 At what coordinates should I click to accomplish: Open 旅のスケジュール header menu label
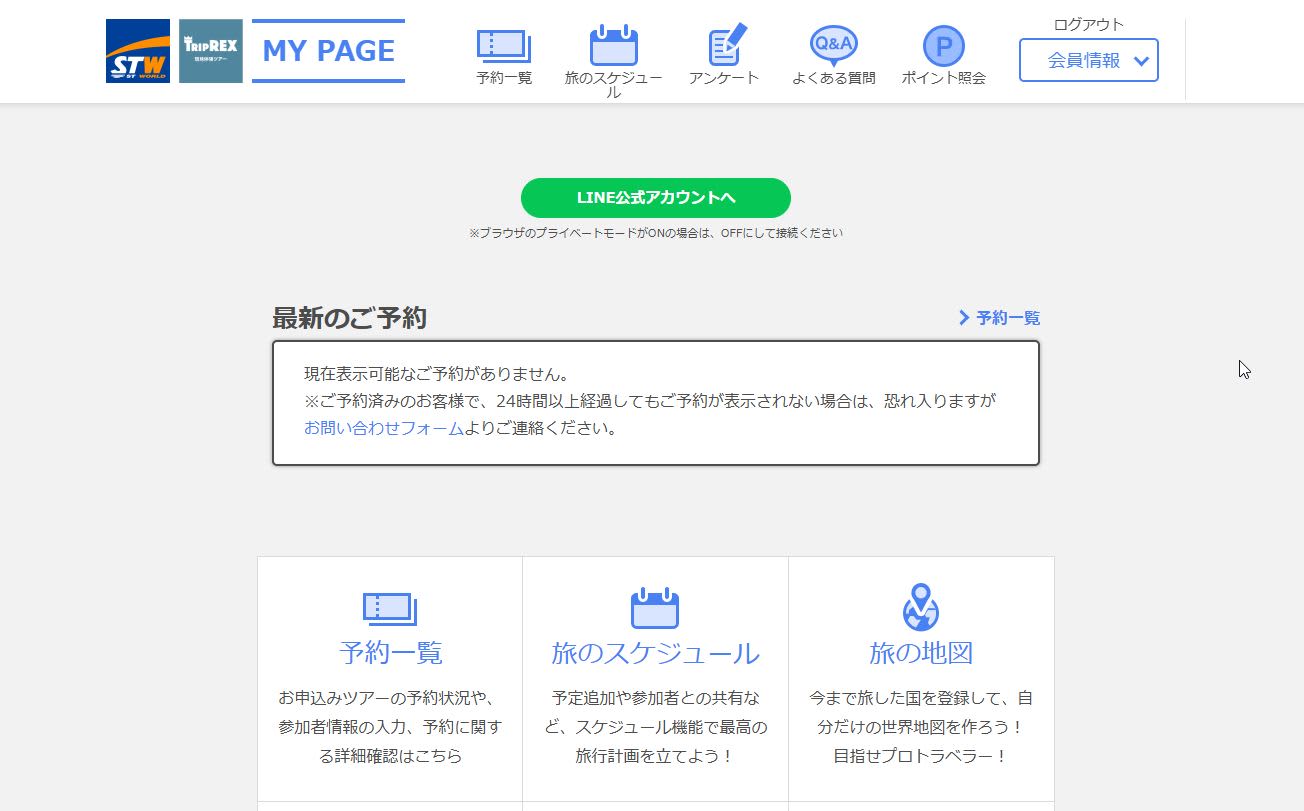coord(614,85)
